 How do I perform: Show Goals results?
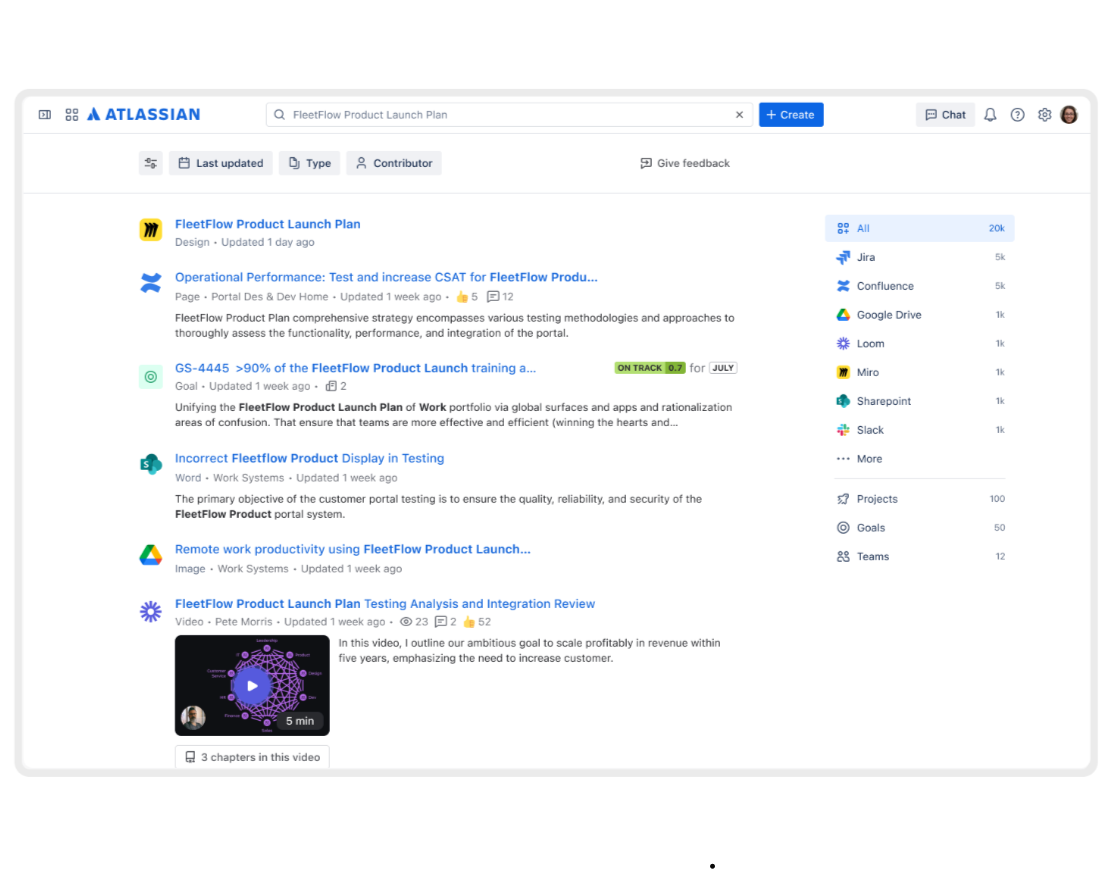pos(919,527)
